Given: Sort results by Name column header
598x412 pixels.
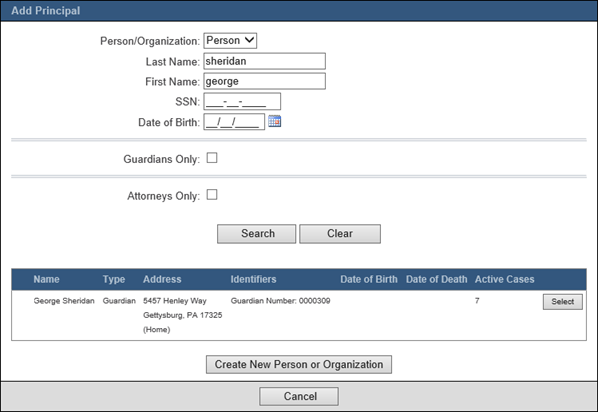Looking at the screenshot, I should [47, 279].
